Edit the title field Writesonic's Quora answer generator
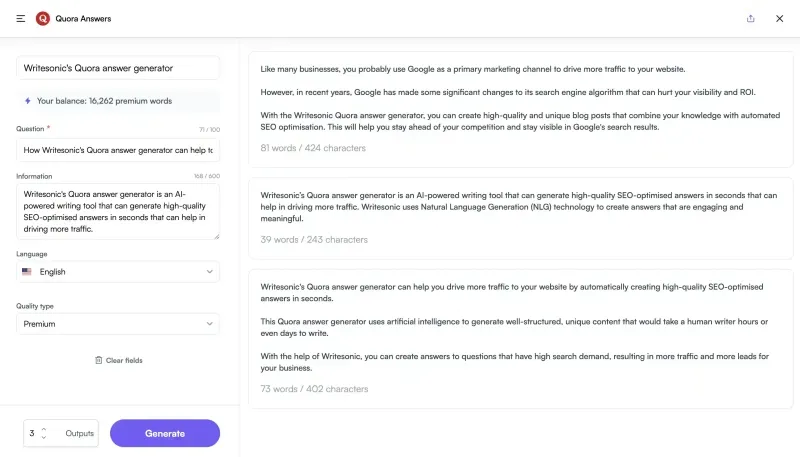 click(x=118, y=68)
